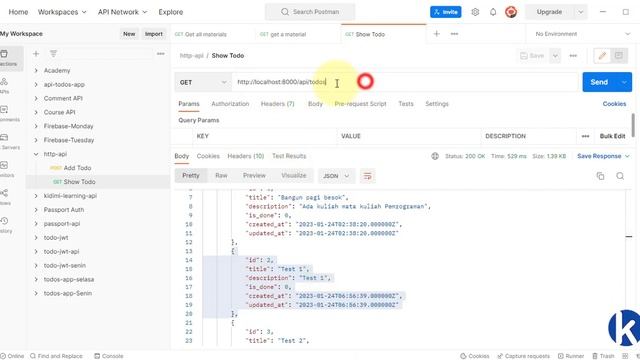Viewport: 640px width, 360px height.
Task: Open the HTTP method GET dropdown
Action: (203, 82)
